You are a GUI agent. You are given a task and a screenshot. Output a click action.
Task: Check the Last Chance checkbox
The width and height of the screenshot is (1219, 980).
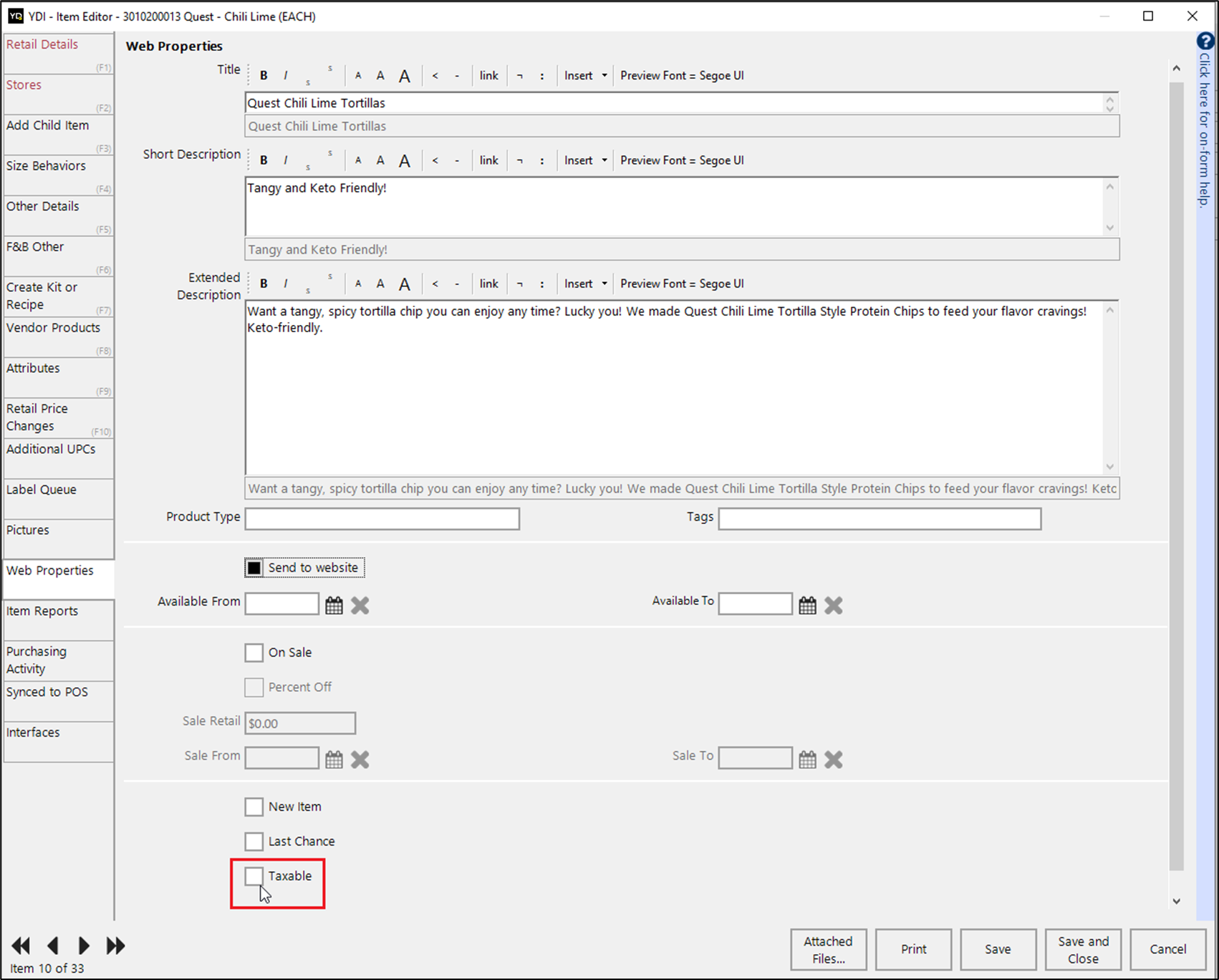coord(254,841)
